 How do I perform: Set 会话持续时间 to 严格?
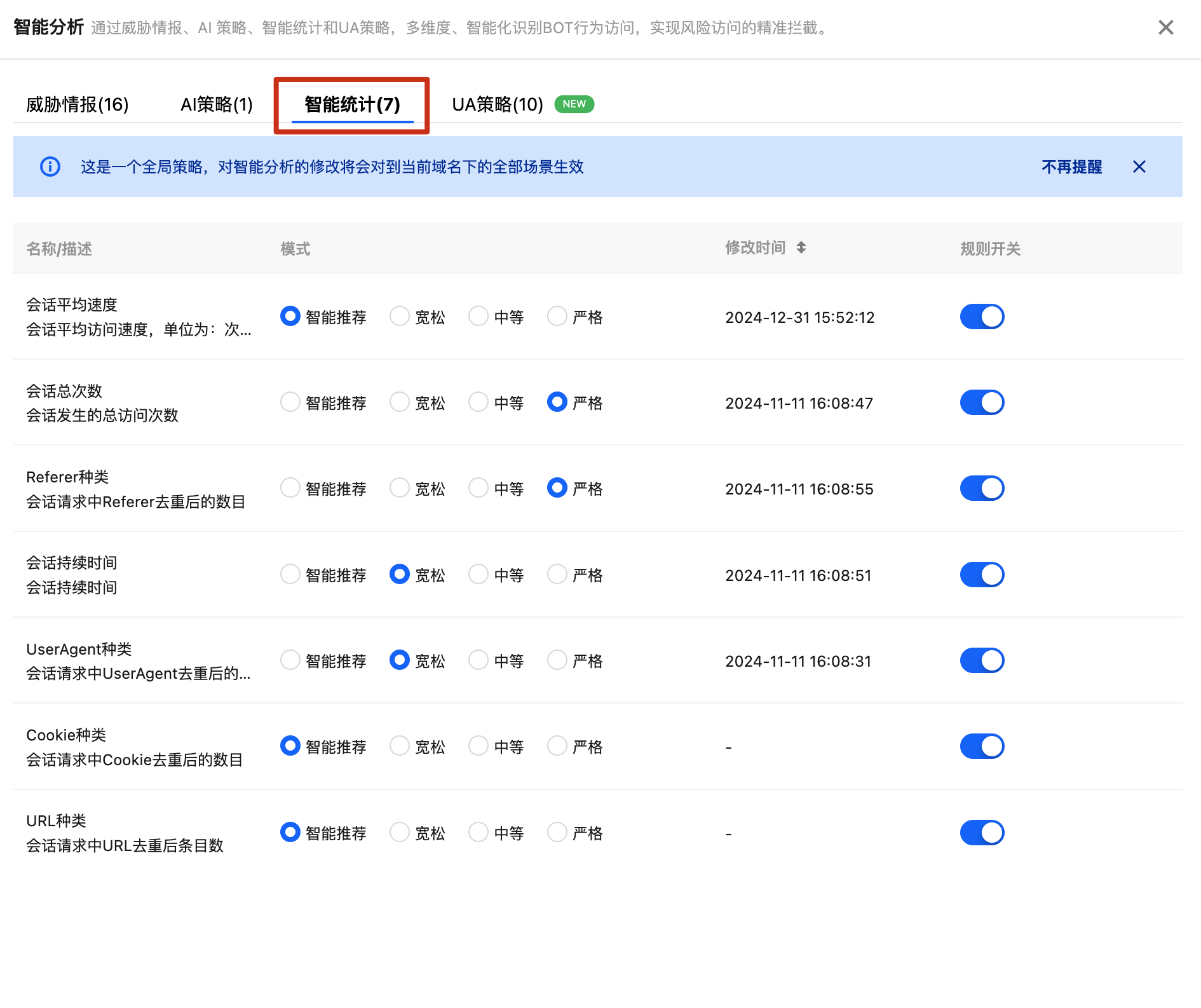tap(557, 574)
